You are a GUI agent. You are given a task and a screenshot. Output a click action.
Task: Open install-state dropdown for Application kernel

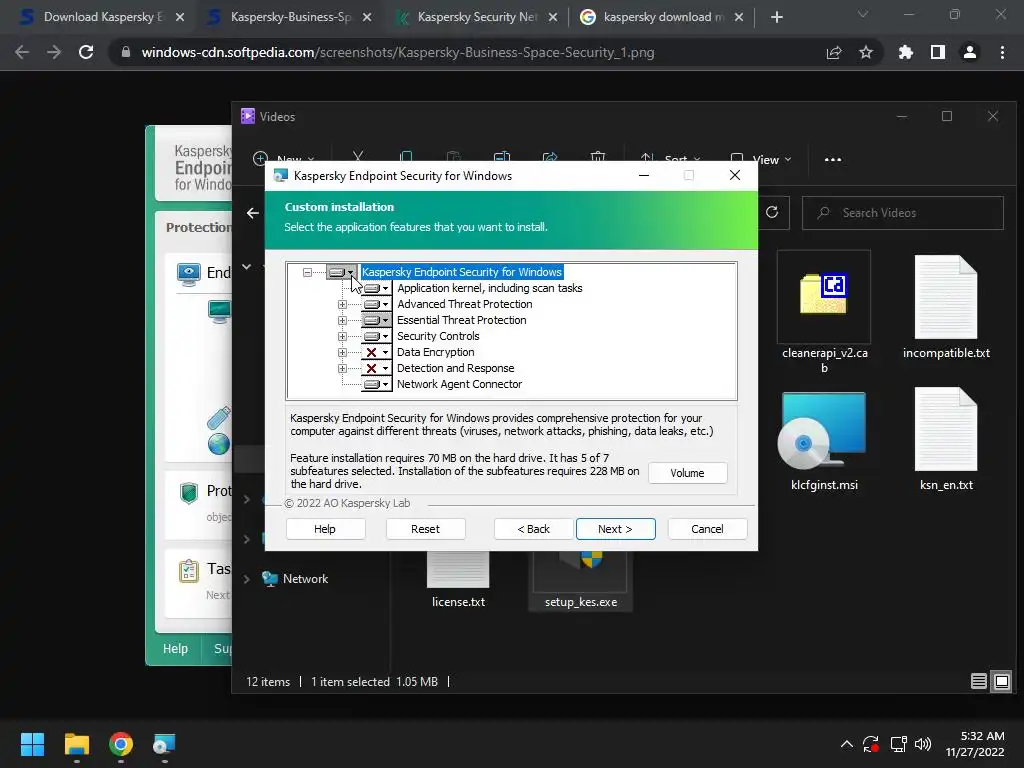coord(376,288)
